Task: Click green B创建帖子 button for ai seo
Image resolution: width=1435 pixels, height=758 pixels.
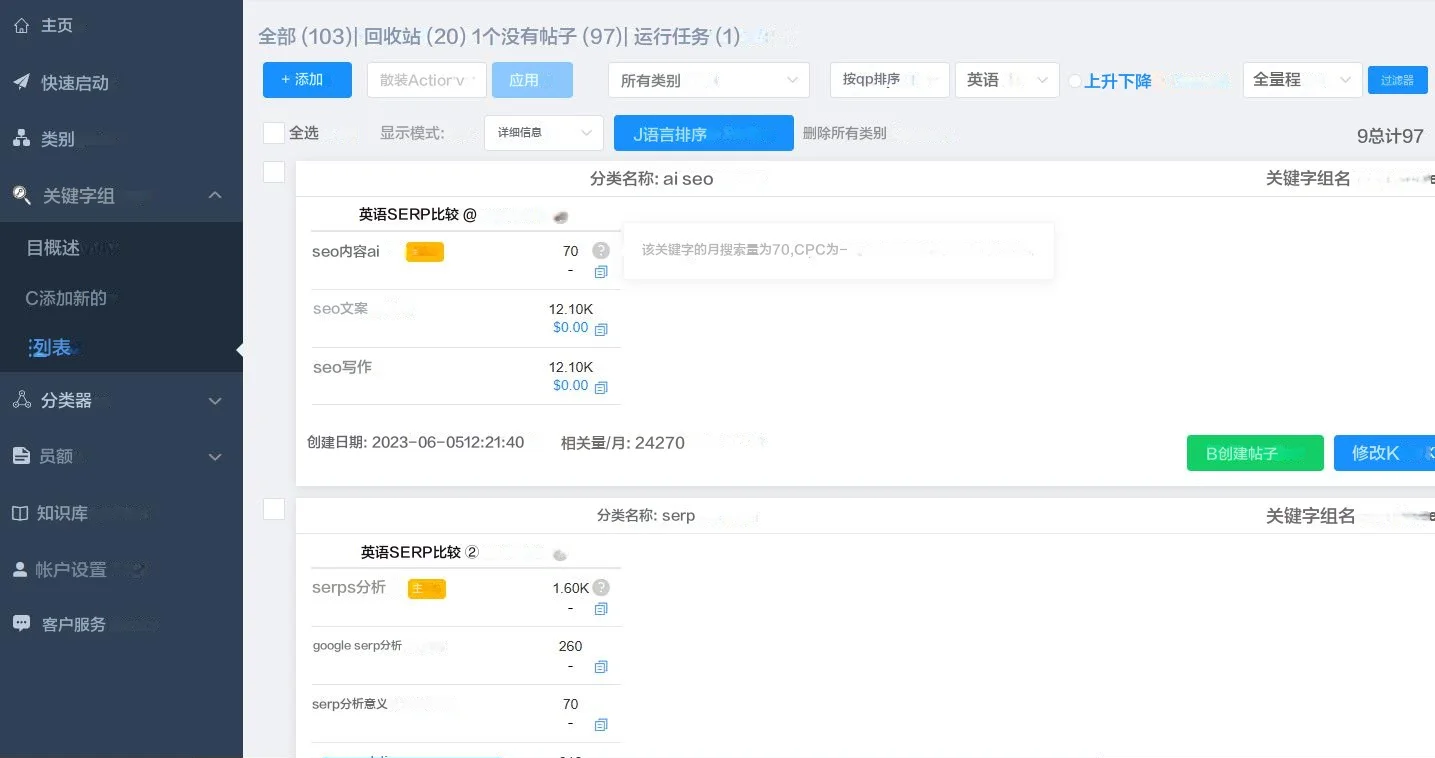Action: tap(1255, 453)
